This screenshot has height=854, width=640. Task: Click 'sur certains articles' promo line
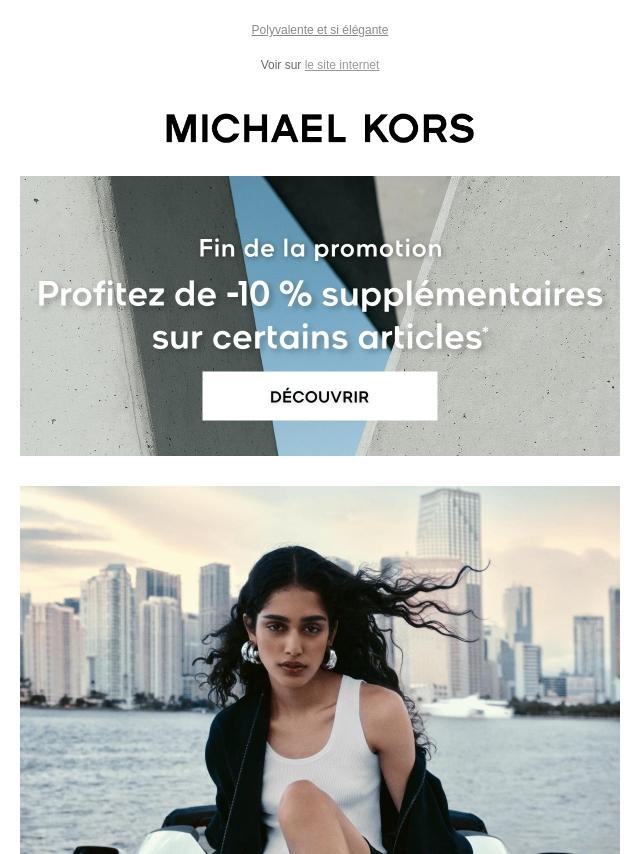(317, 338)
